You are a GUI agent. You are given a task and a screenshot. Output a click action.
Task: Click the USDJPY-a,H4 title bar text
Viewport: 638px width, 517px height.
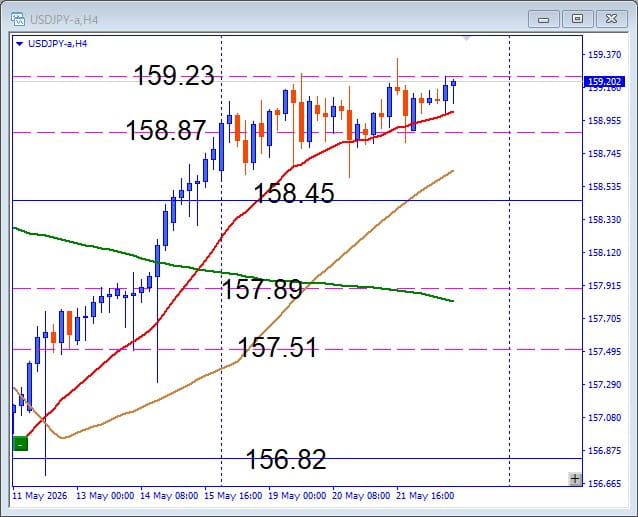[x=64, y=20]
